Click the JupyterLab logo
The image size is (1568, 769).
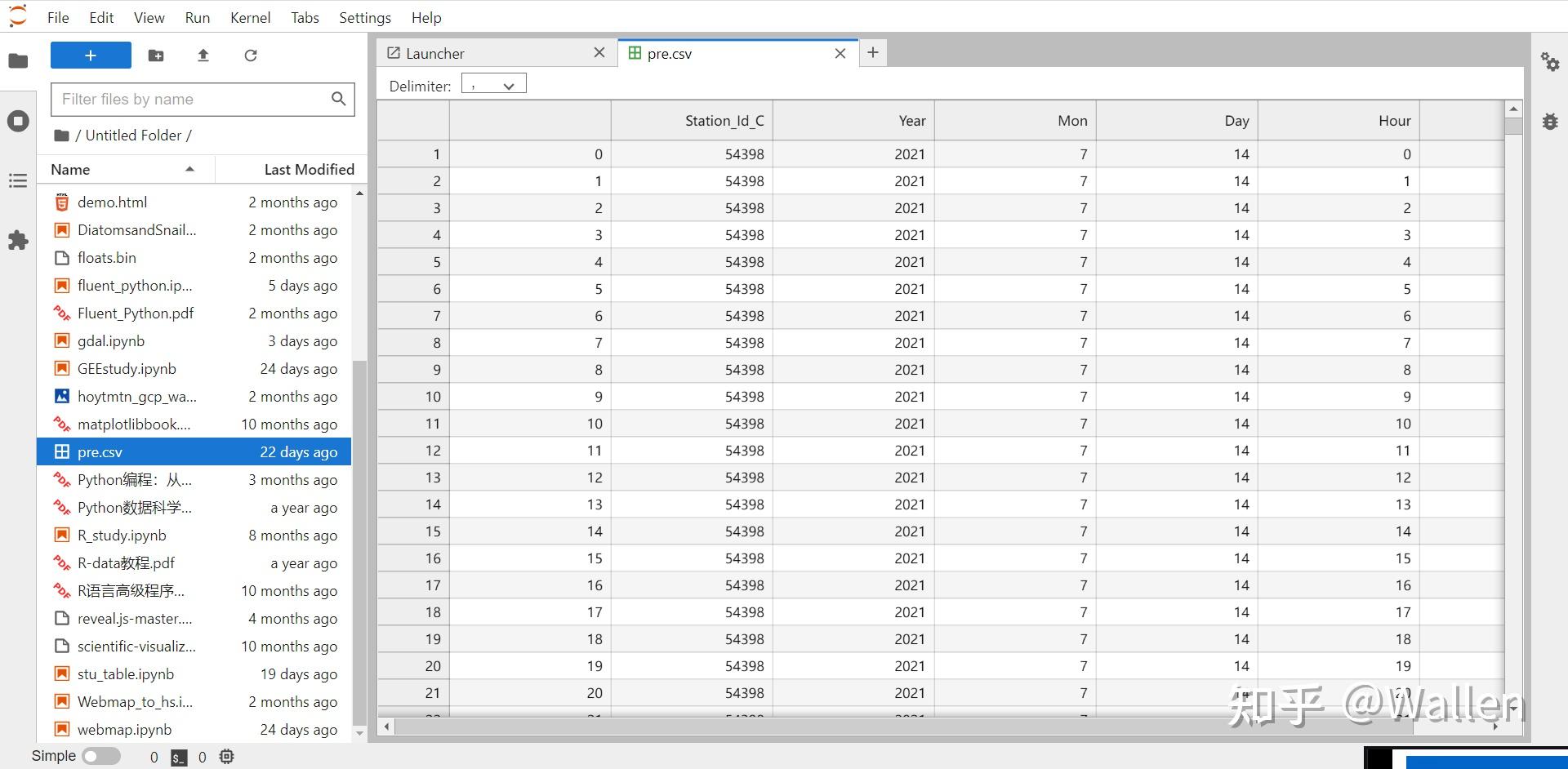[x=17, y=16]
